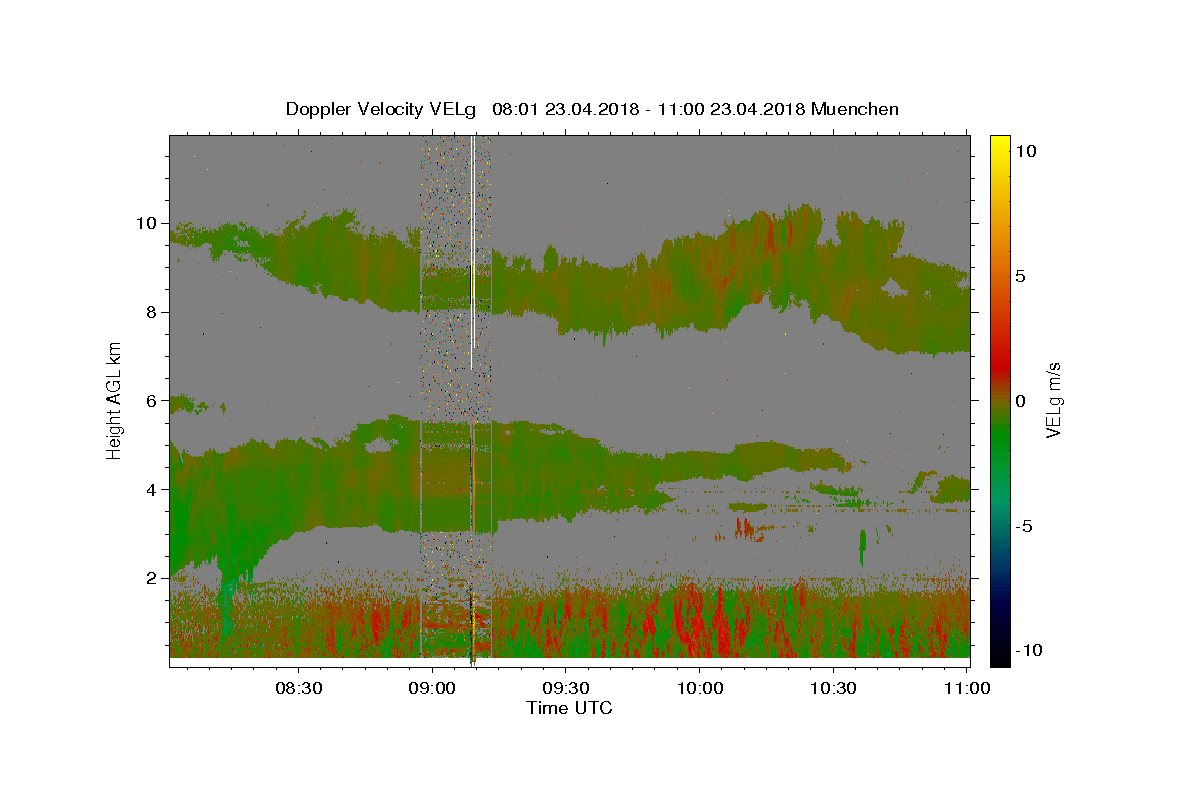Click the colorbar value 10 label
Image resolution: width=1200 pixels, height=800 pixels.
1025,150
